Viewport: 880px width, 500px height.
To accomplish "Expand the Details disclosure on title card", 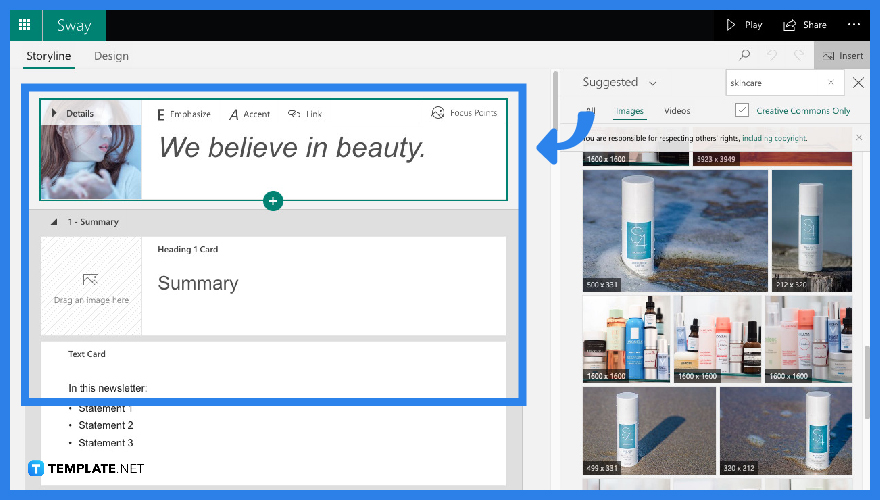I will (x=54, y=113).
